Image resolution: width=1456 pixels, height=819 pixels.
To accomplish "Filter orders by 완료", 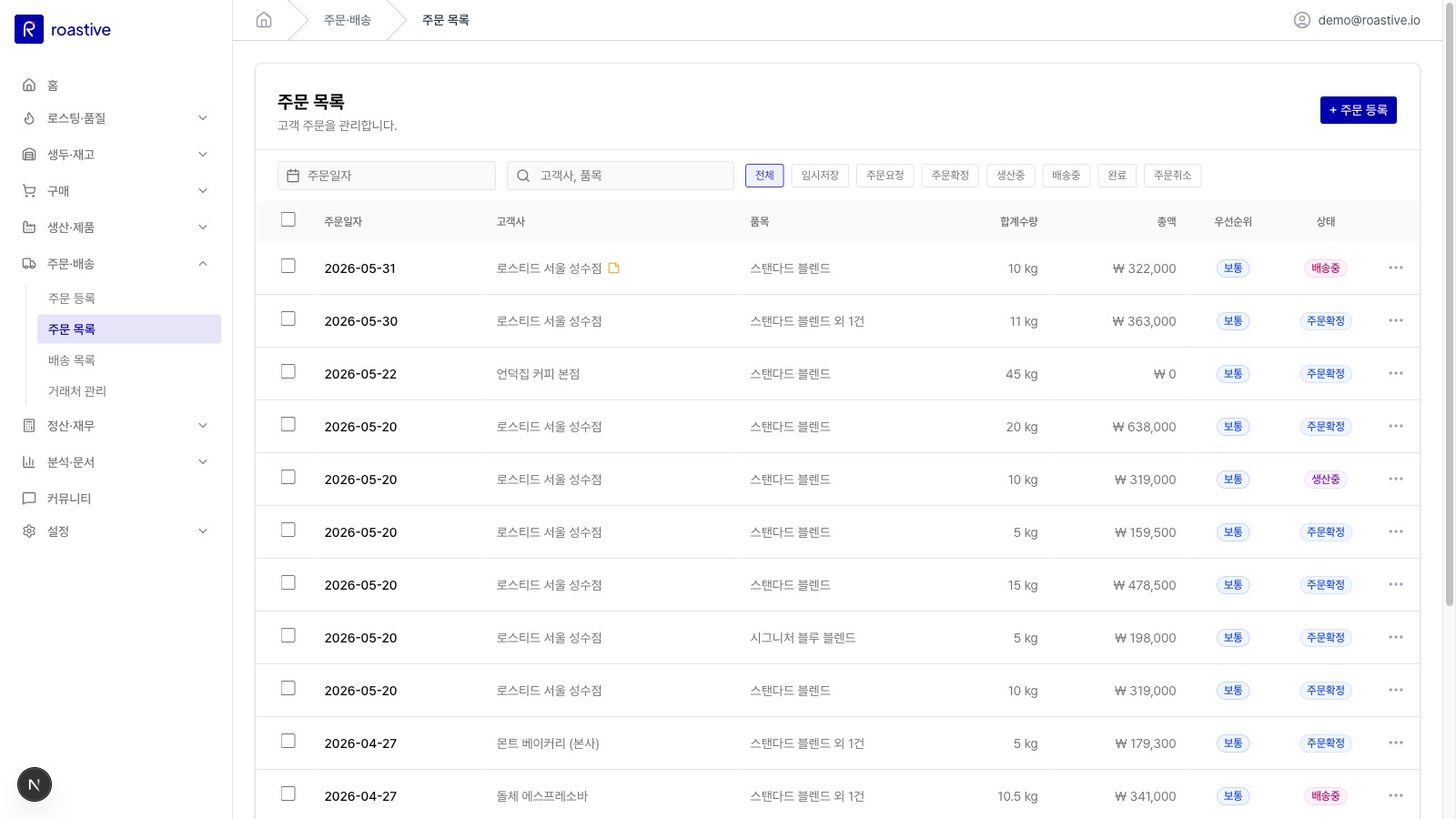I will point(1117,176).
